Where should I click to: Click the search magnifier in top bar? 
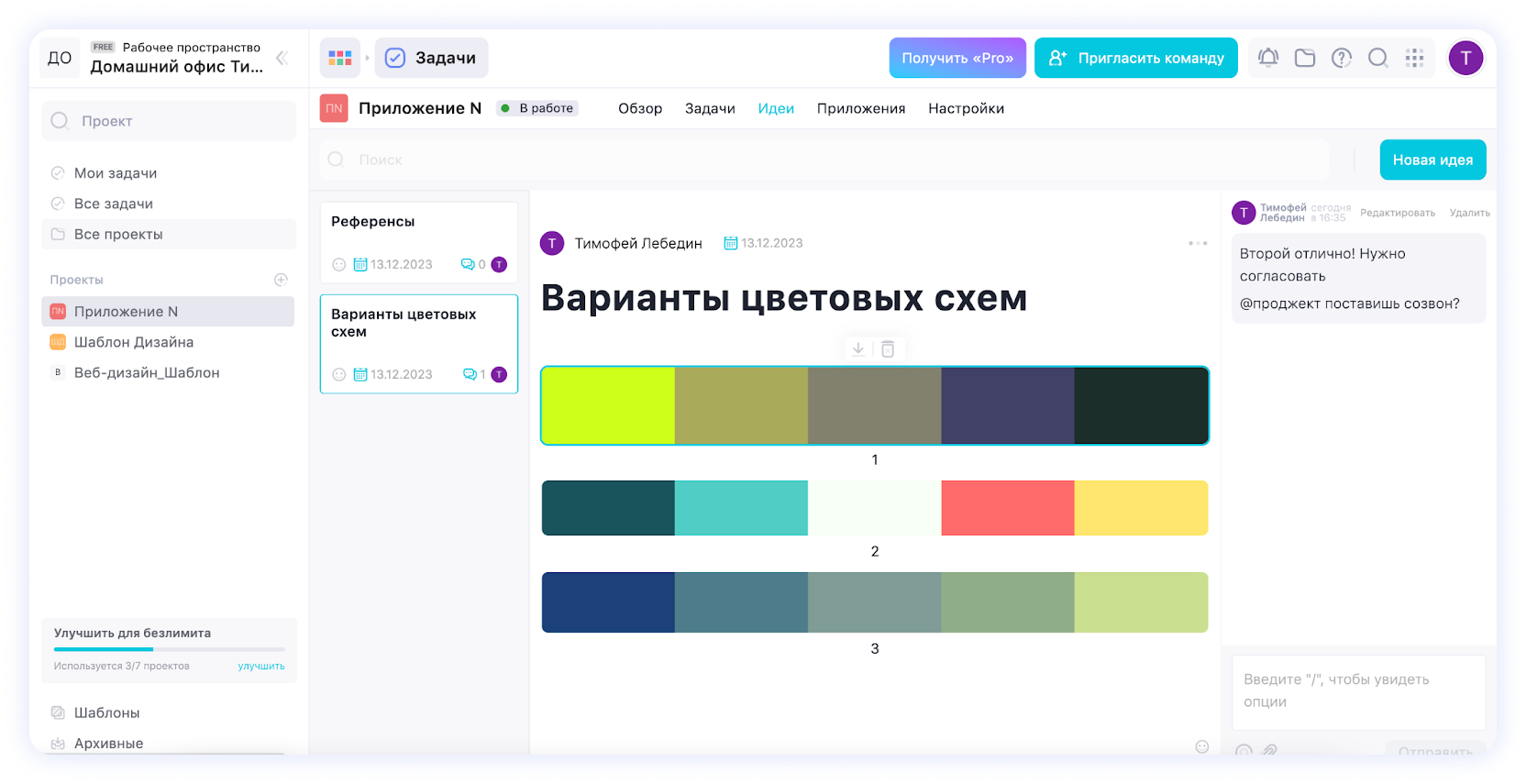click(1377, 58)
